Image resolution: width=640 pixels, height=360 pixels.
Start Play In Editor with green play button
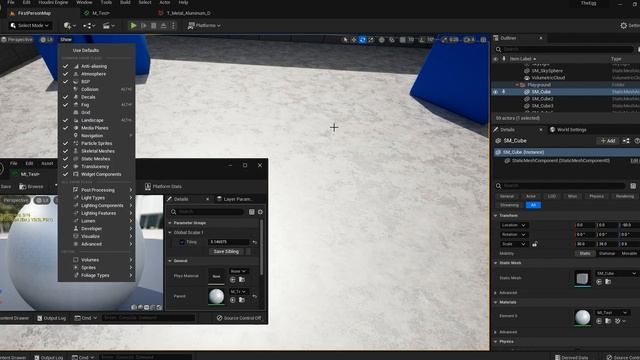click(133, 25)
